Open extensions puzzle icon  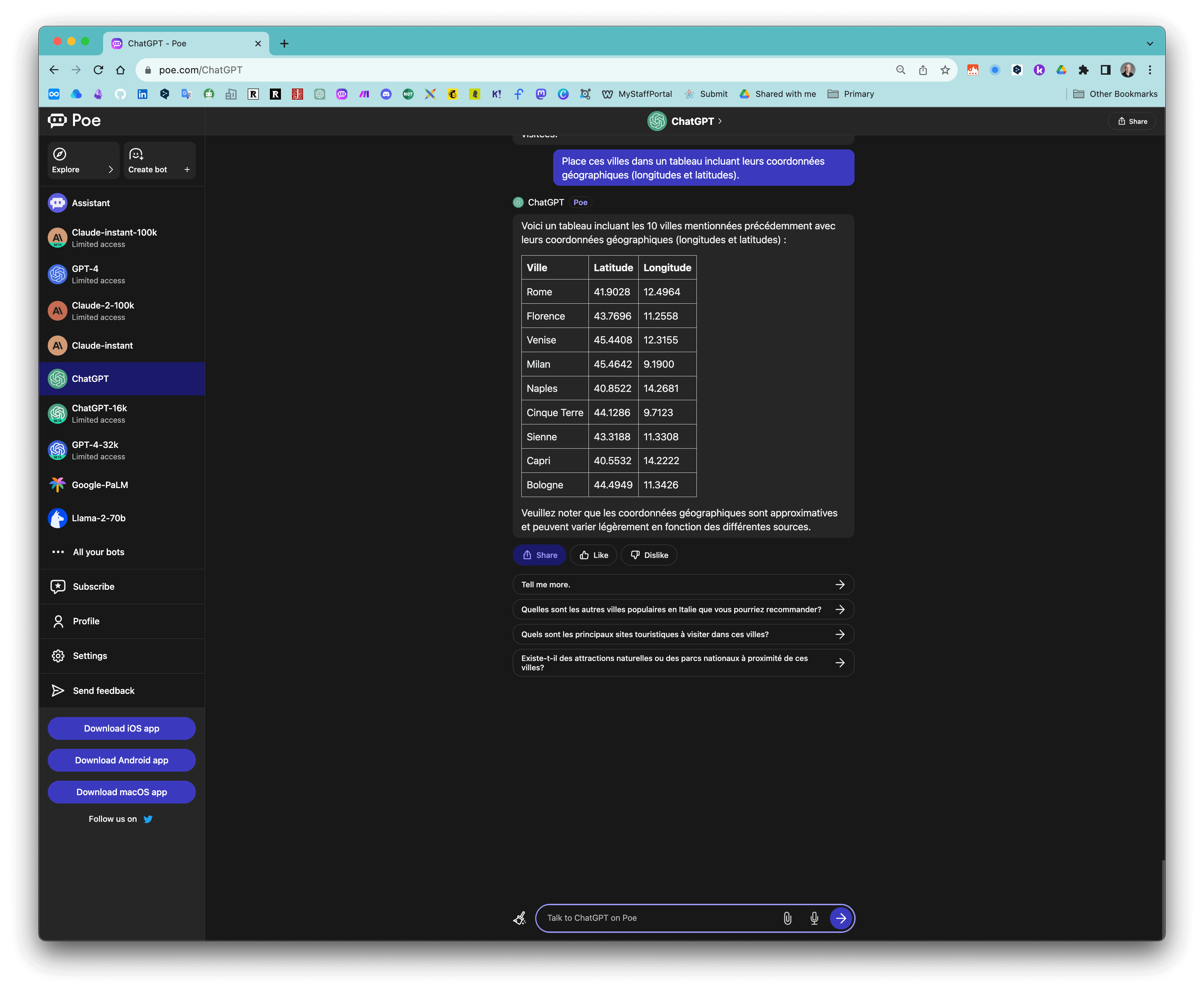(1084, 70)
